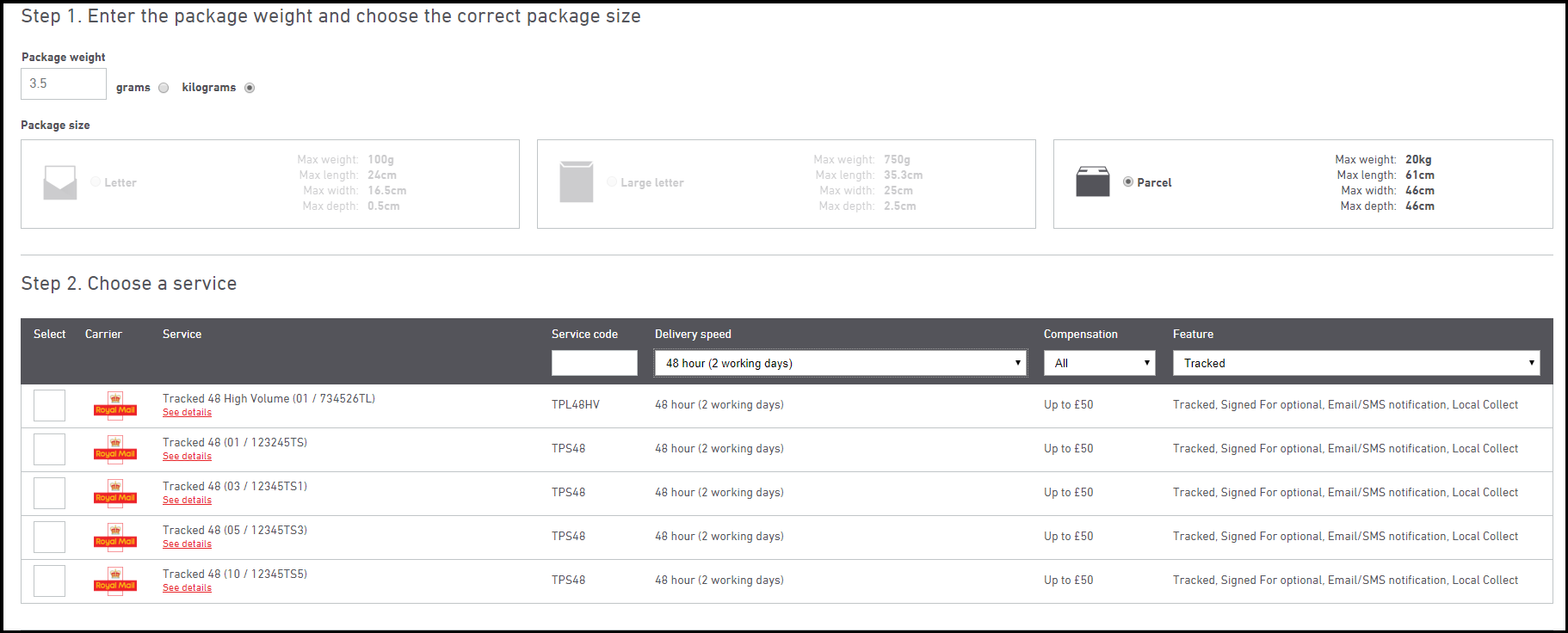Click the Package weight input field

coord(64,83)
